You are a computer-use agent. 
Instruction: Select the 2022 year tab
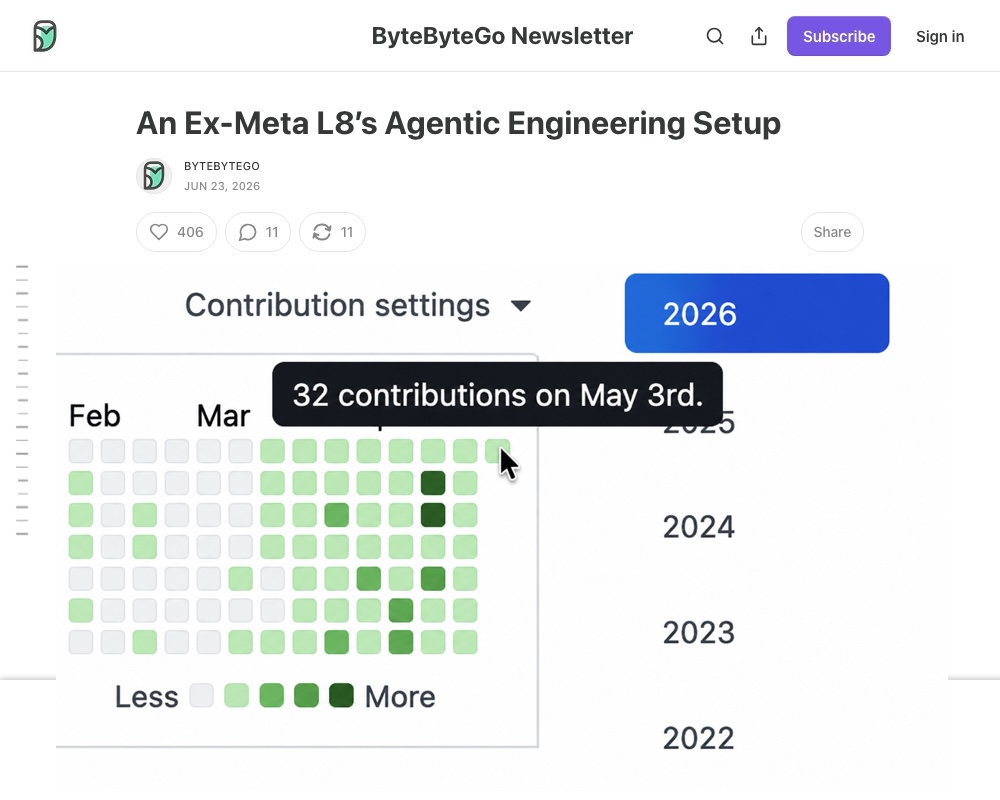click(698, 739)
